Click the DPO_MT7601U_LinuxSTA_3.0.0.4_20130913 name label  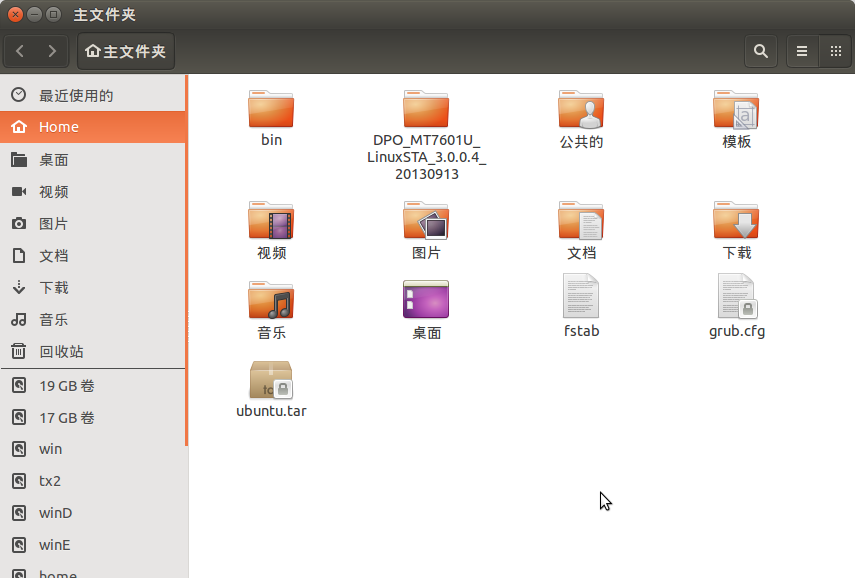[426, 157]
